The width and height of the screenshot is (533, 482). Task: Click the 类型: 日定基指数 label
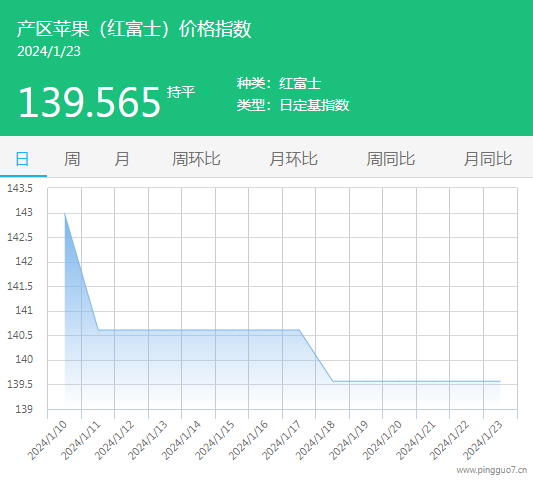293,105
